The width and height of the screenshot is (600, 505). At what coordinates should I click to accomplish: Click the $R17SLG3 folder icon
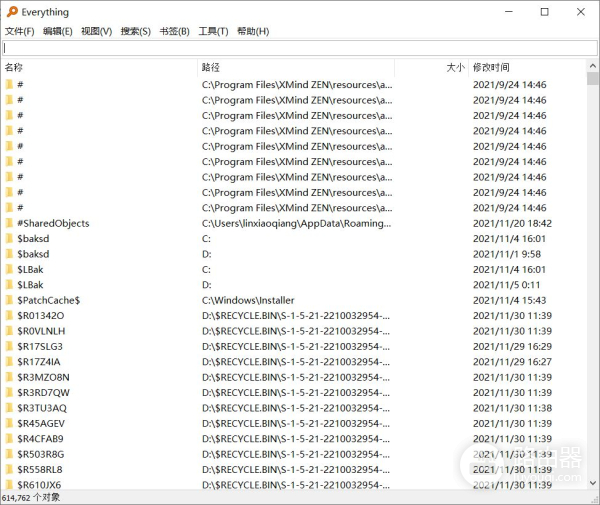(10, 346)
